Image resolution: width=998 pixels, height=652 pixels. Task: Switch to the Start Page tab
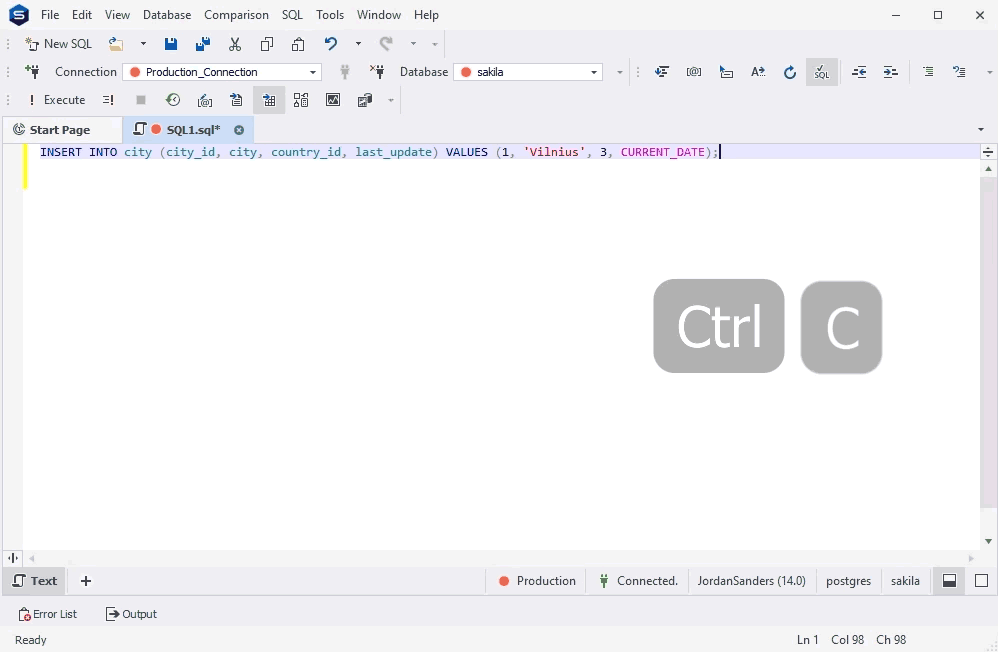point(62,129)
